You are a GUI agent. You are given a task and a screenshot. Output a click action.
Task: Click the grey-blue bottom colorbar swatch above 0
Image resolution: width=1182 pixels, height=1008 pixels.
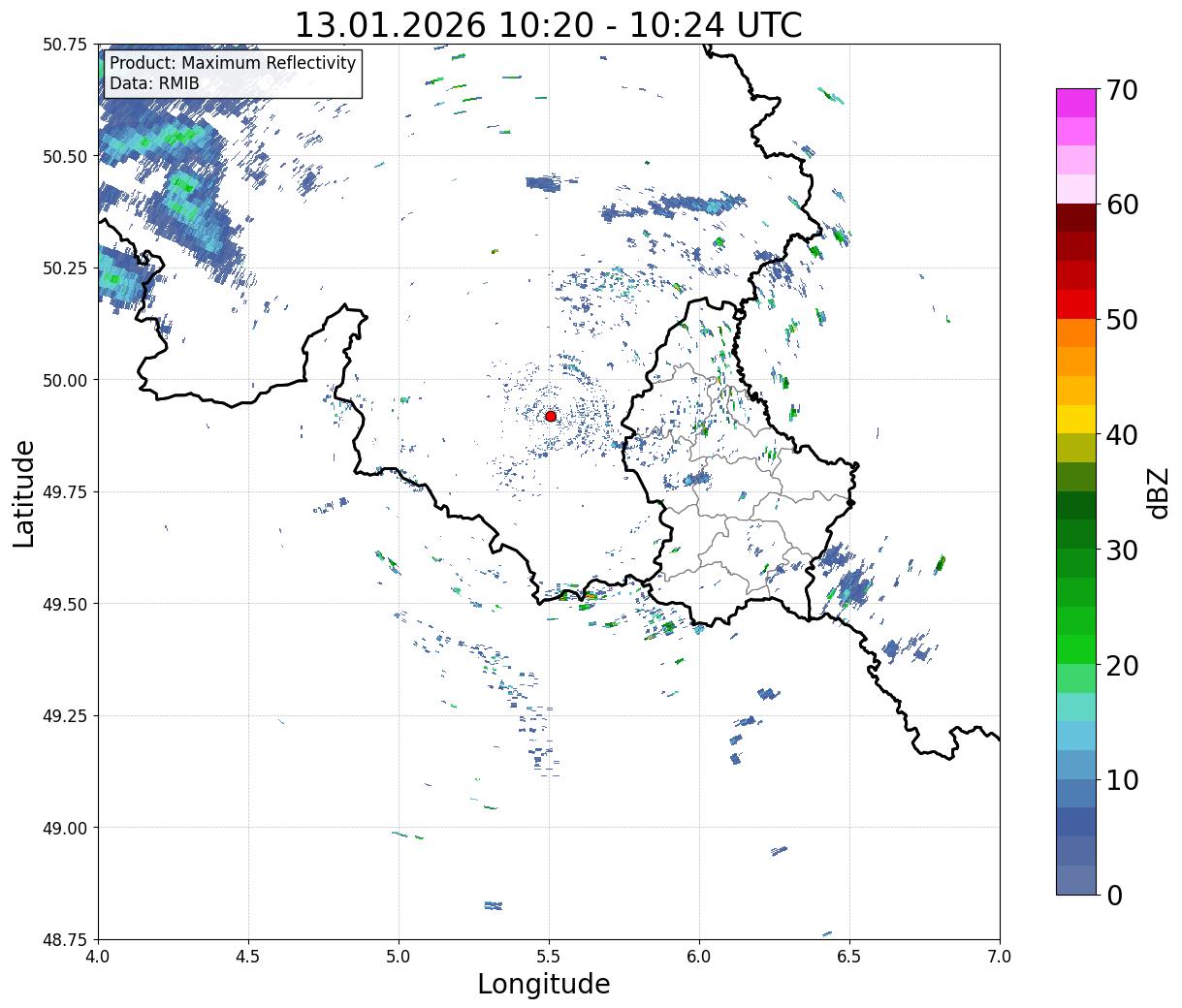(1076, 879)
